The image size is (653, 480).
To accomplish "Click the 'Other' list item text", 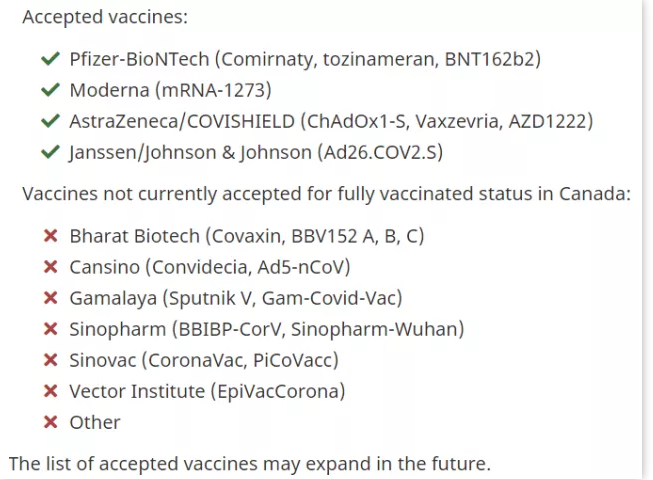I will coord(95,423).
